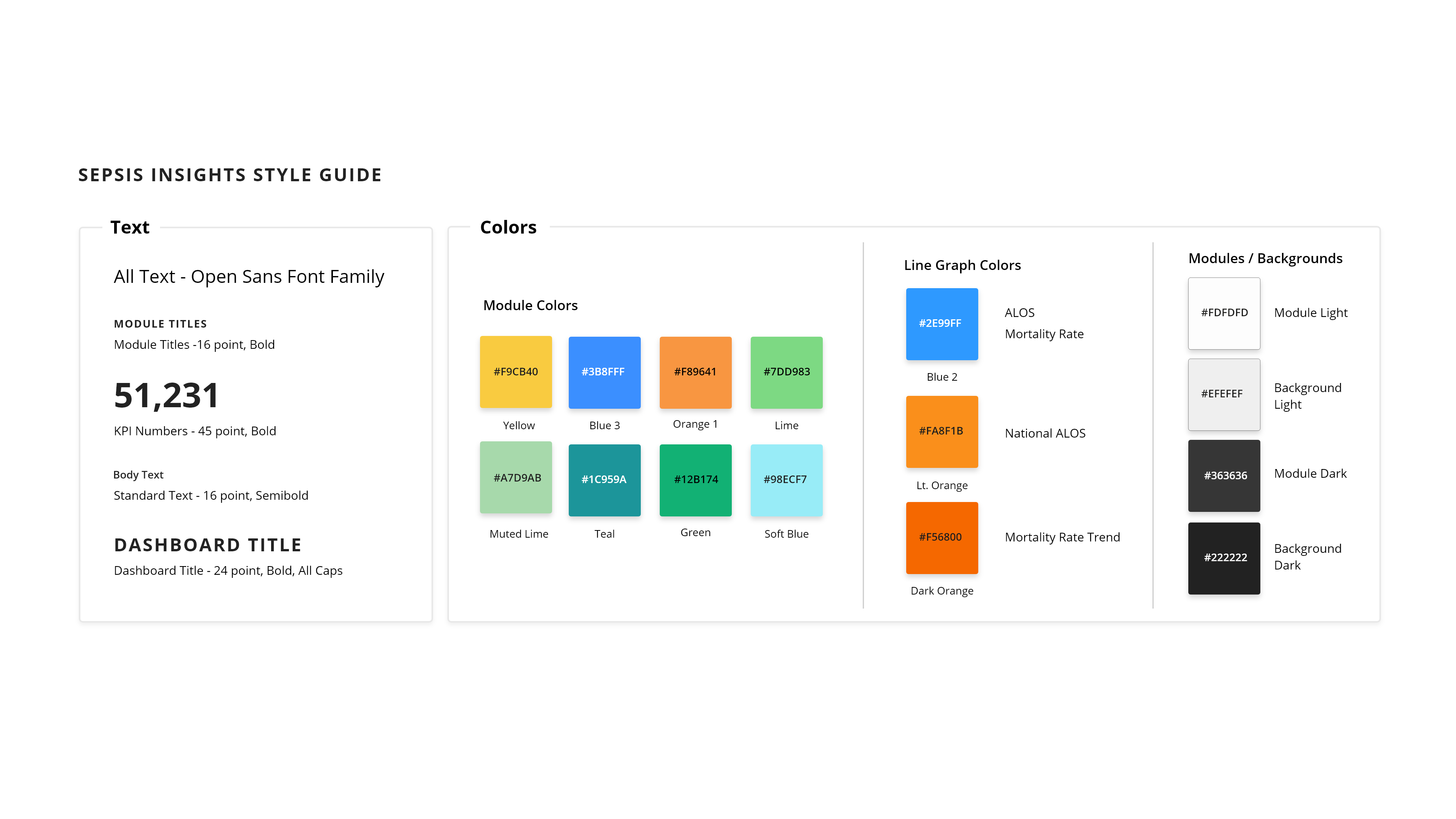The width and height of the screenshot is (1456, 819).
Task: Click the Blue 2 #2E99FF line graph swatch
Action: coord(941,324)
